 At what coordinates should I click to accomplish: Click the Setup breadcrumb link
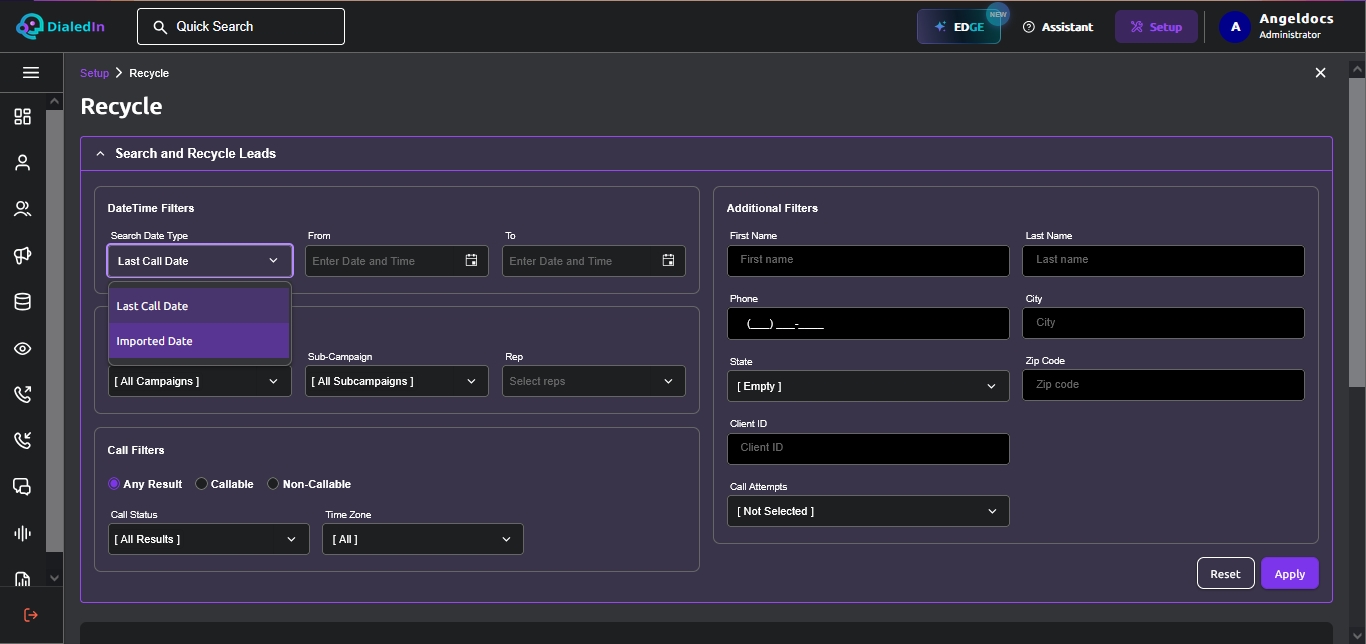click(x=95, y=73)
